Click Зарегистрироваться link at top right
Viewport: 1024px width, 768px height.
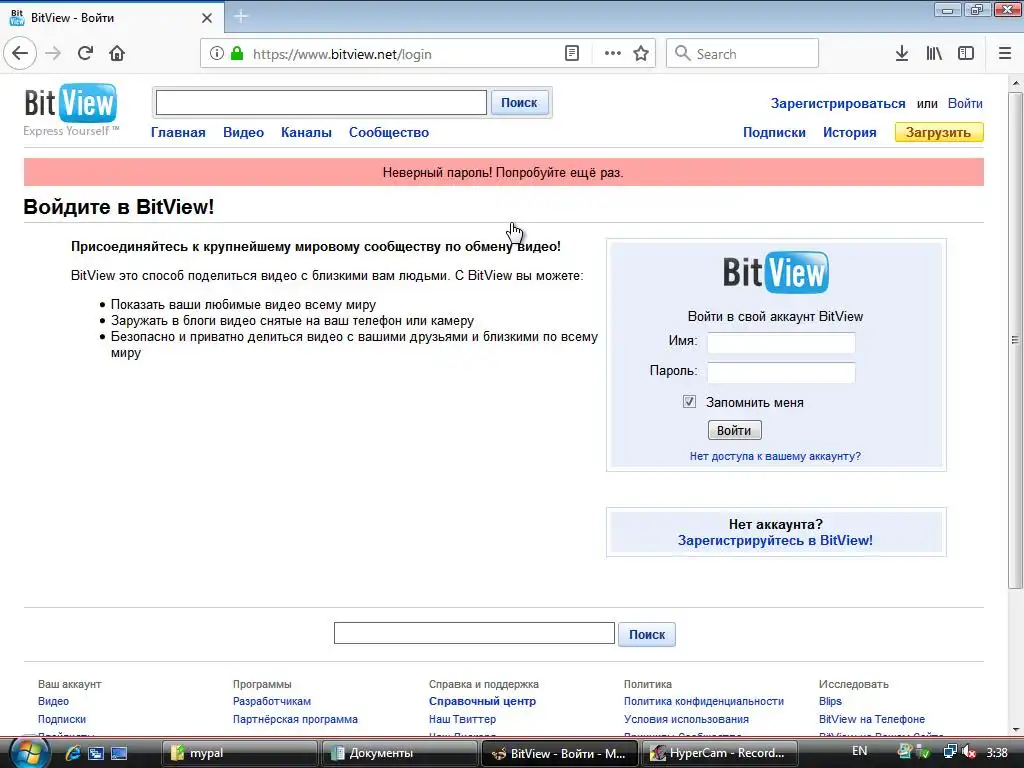pyautogui.click(x=838, y=104)
